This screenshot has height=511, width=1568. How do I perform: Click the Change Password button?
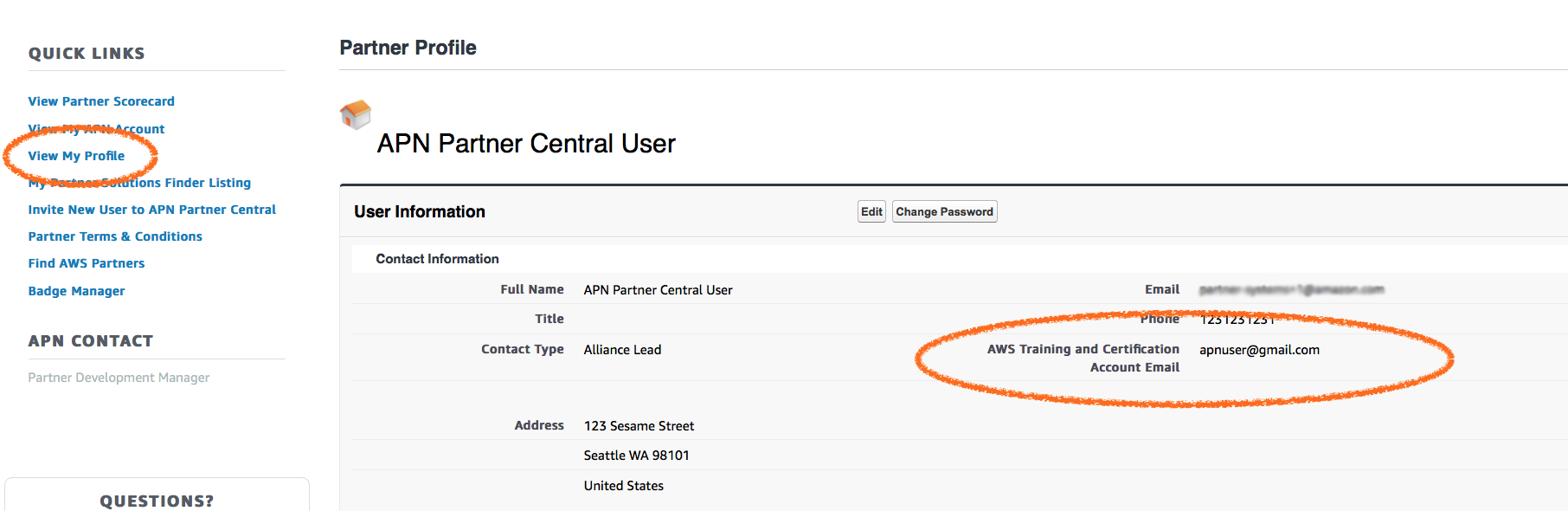coord(945,211)
